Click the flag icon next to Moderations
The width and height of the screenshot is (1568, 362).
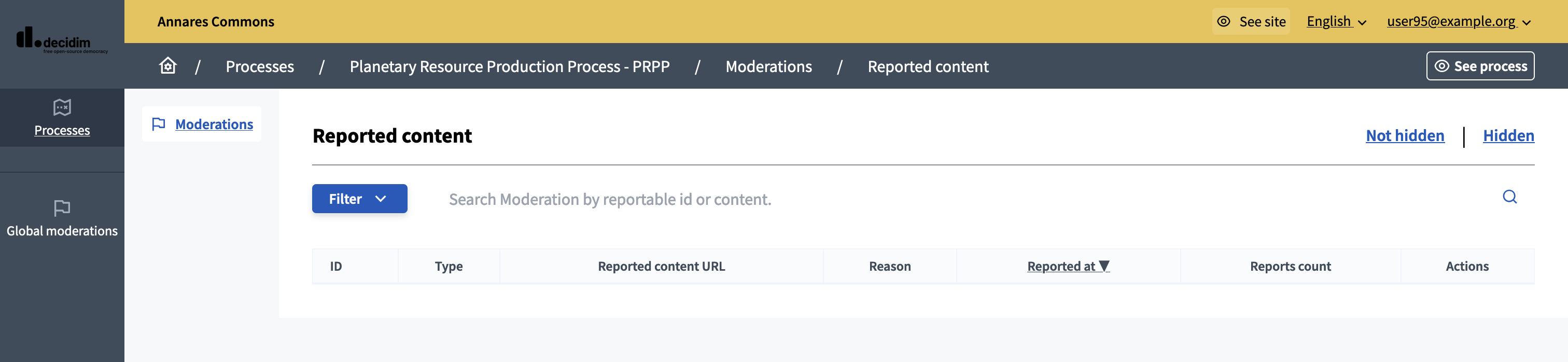point(159,123)
